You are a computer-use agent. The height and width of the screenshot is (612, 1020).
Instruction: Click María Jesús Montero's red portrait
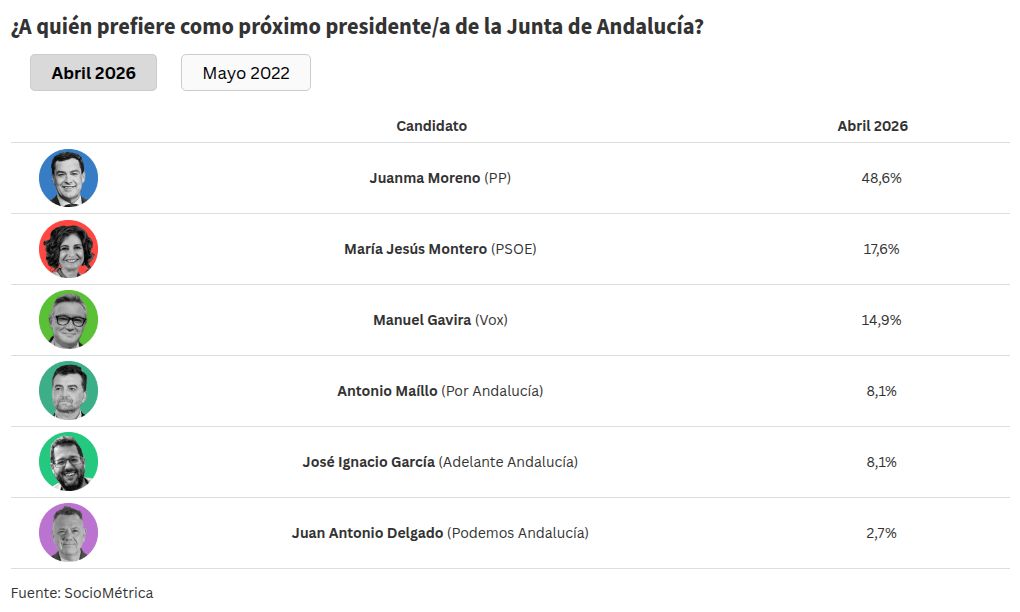click(x=68, y=249)
